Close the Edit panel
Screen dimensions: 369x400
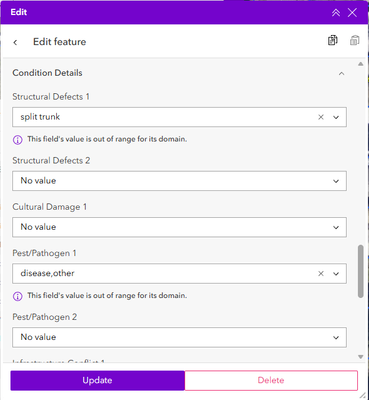point(352,13)
